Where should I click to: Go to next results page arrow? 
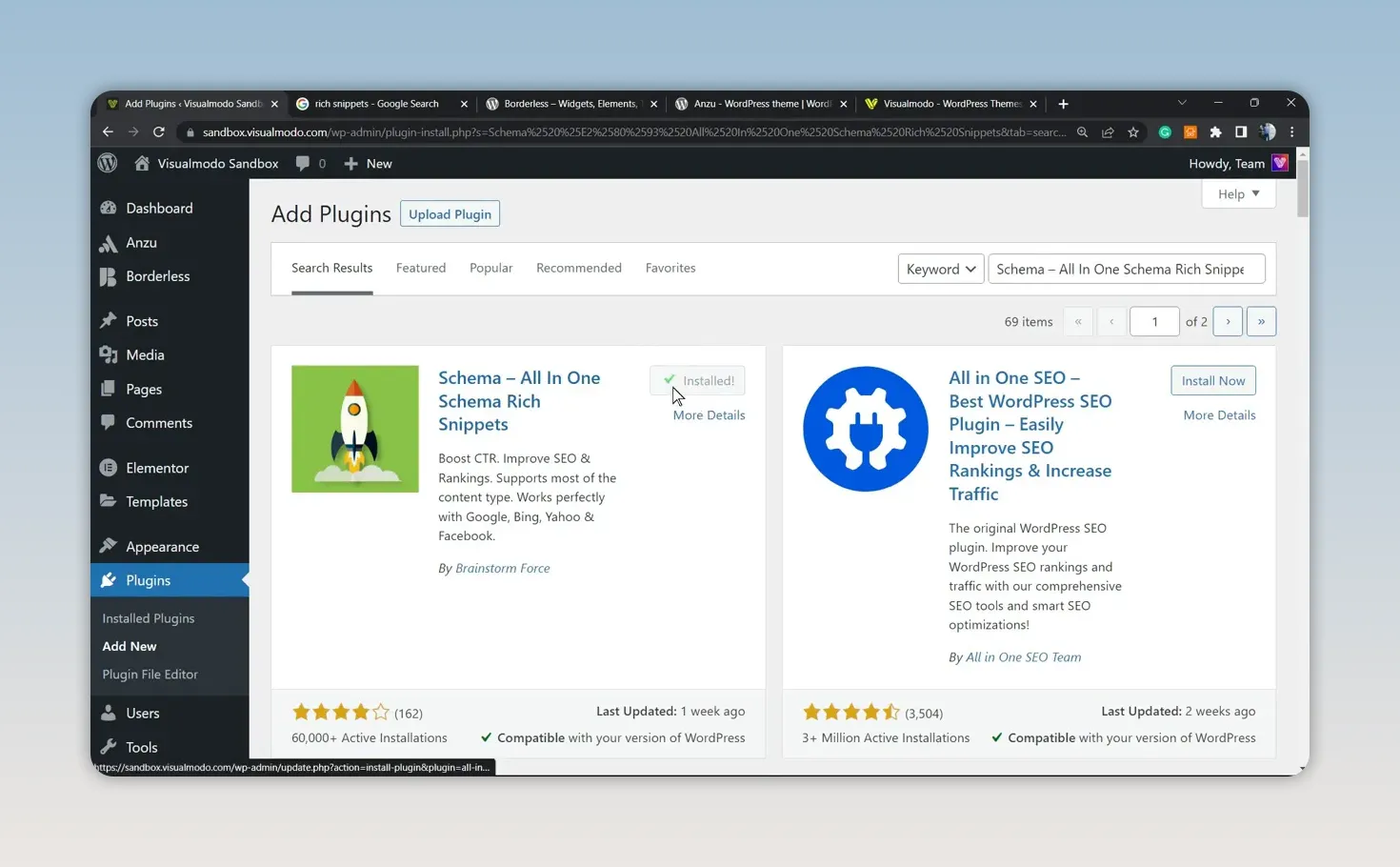1228,321
